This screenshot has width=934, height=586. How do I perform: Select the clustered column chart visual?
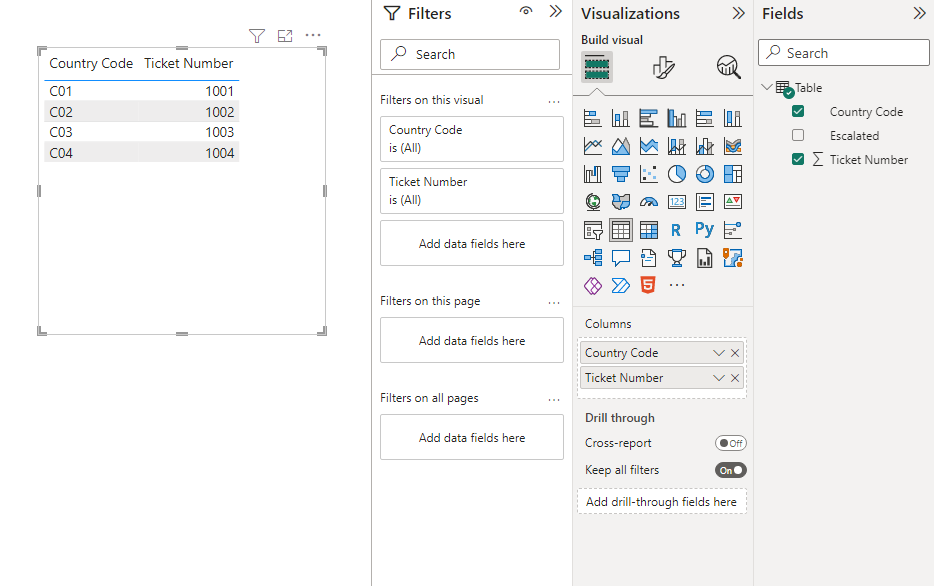pyautogui.click(x=677, y=119)
